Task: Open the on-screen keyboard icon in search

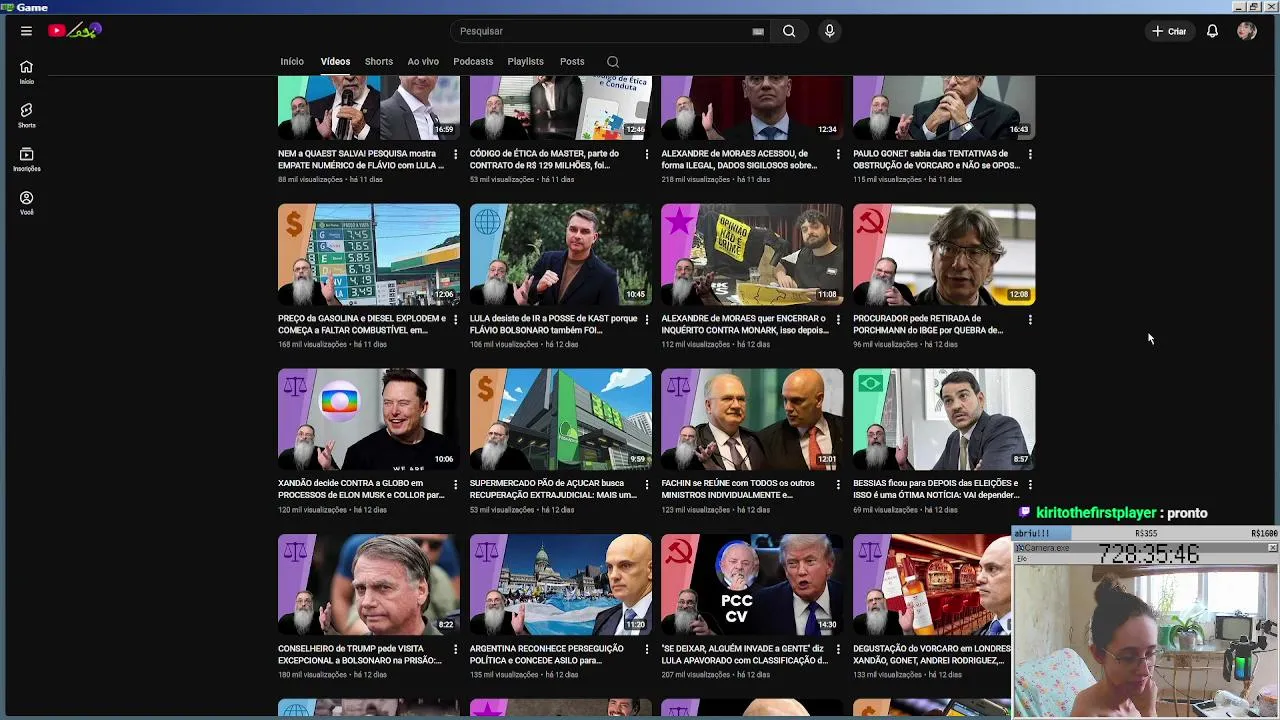Action: point(758,31)
